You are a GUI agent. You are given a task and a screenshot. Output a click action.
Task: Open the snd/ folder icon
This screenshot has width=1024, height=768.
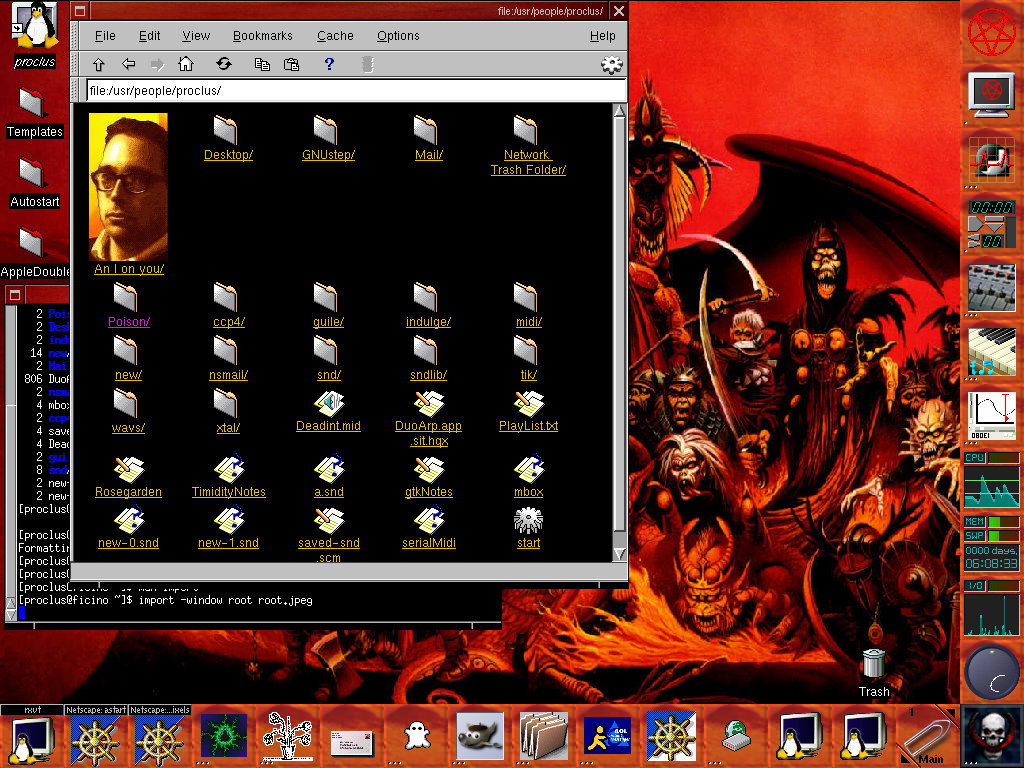[325, 351]
